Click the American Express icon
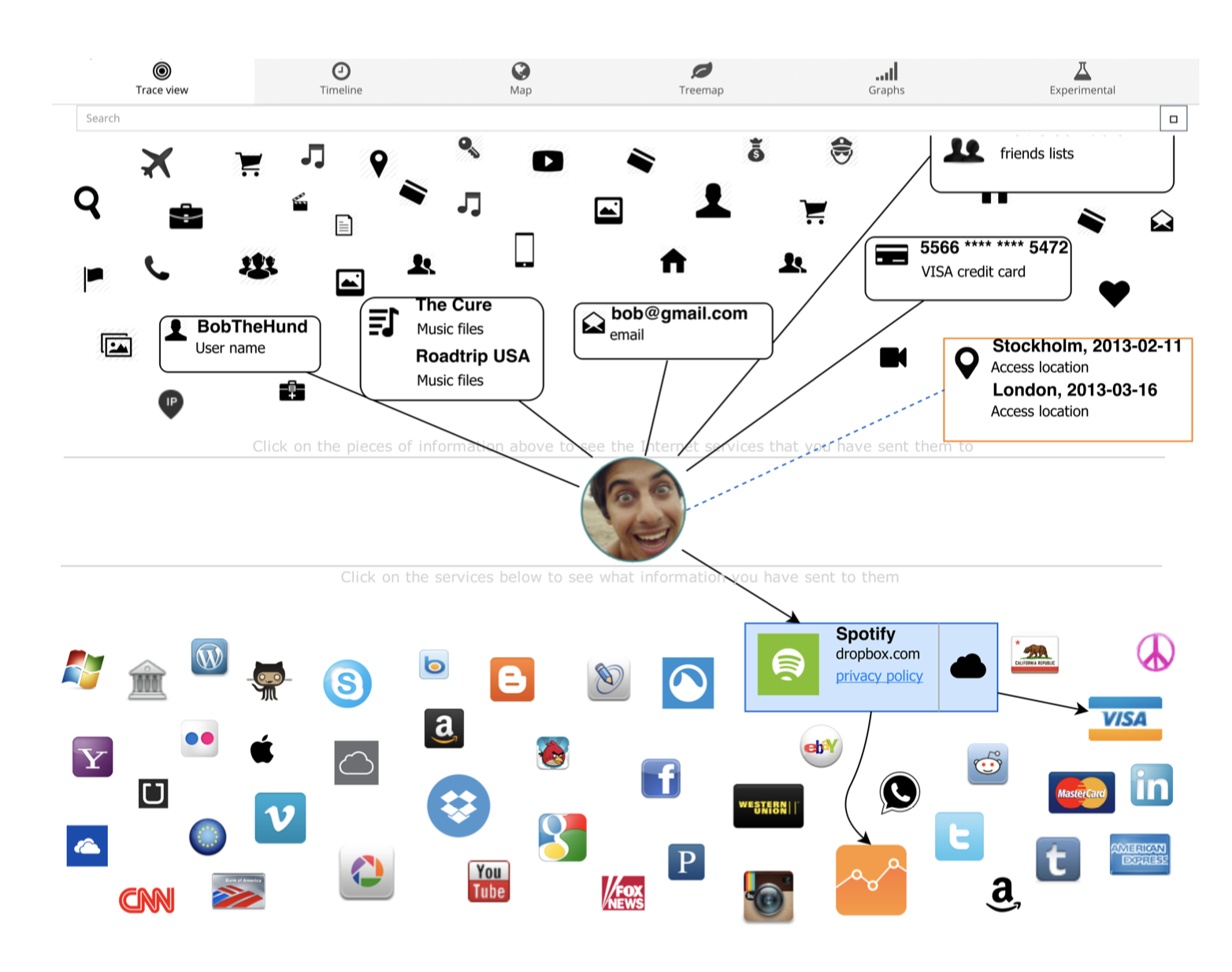Image resolution: width=1232 pixels, height=972 pixels. tap(1140, 855)
